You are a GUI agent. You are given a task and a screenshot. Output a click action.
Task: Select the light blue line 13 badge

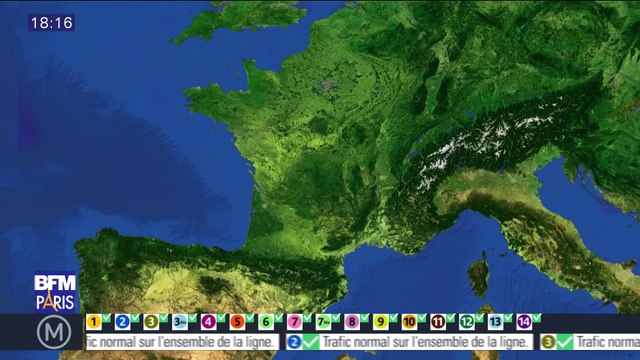pyautogui.click(x=495, y=322)
